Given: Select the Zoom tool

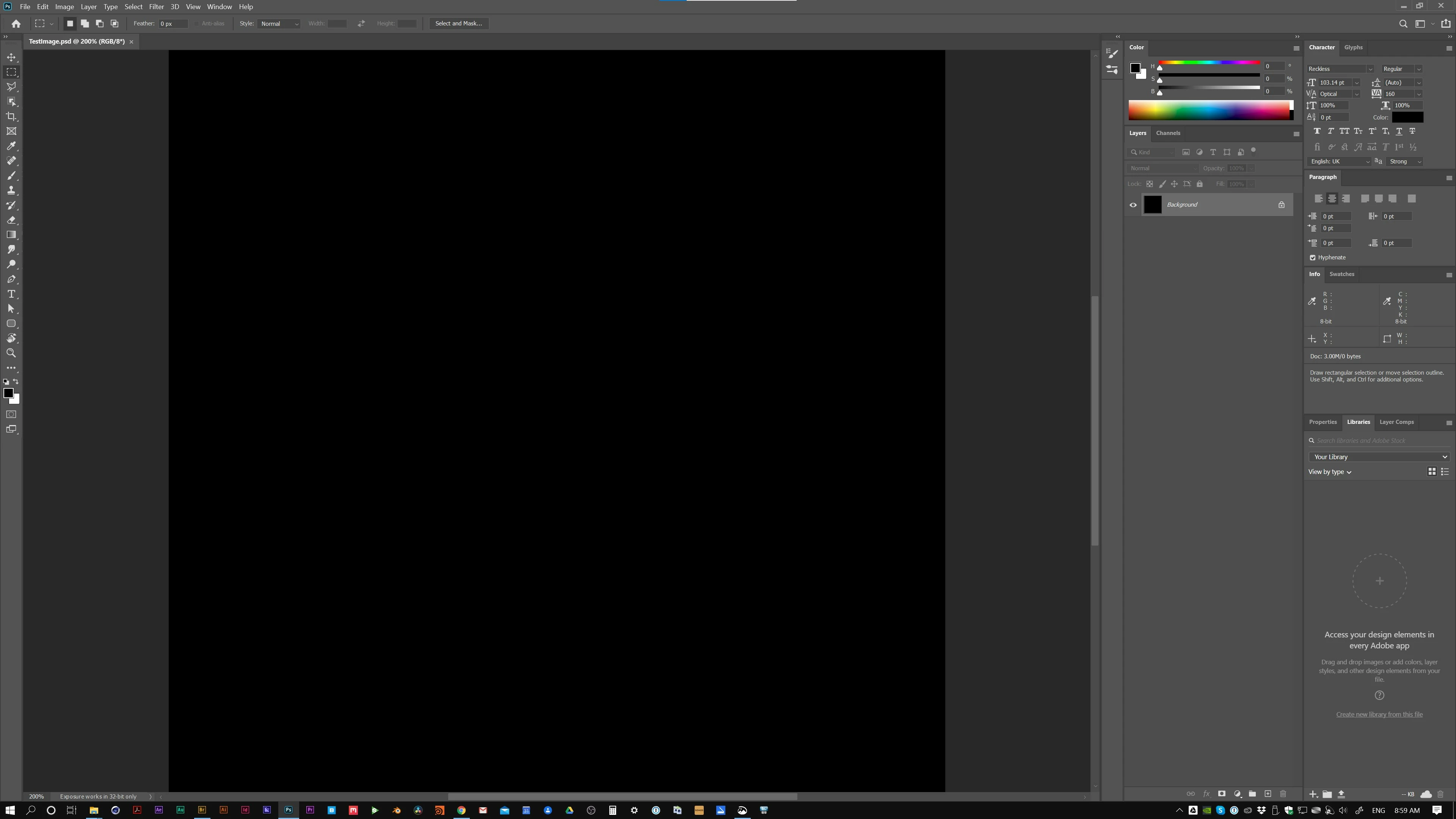Looking at the screenshot, I should [x=11, y=353].
